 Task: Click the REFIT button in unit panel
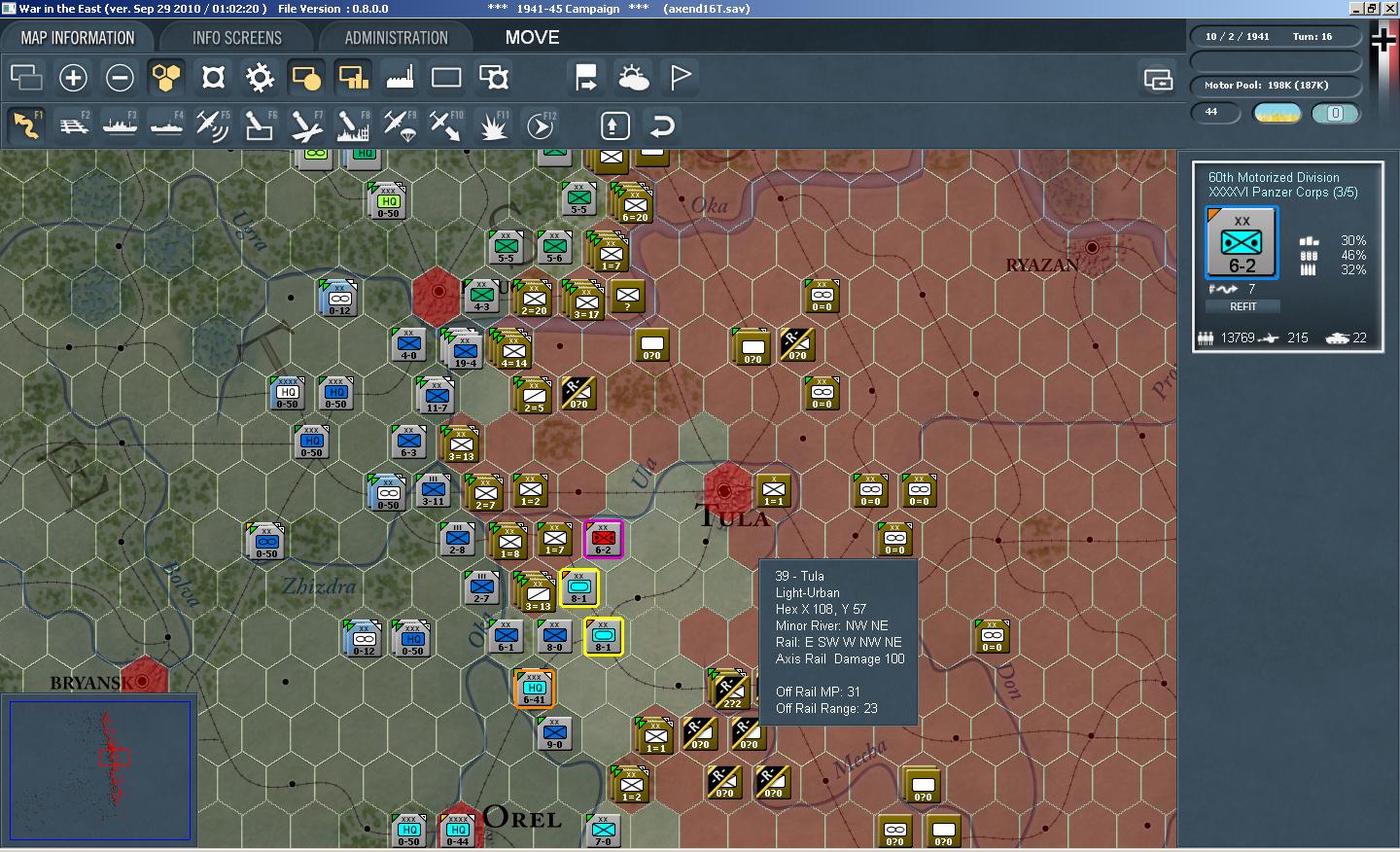(1242, 306)
